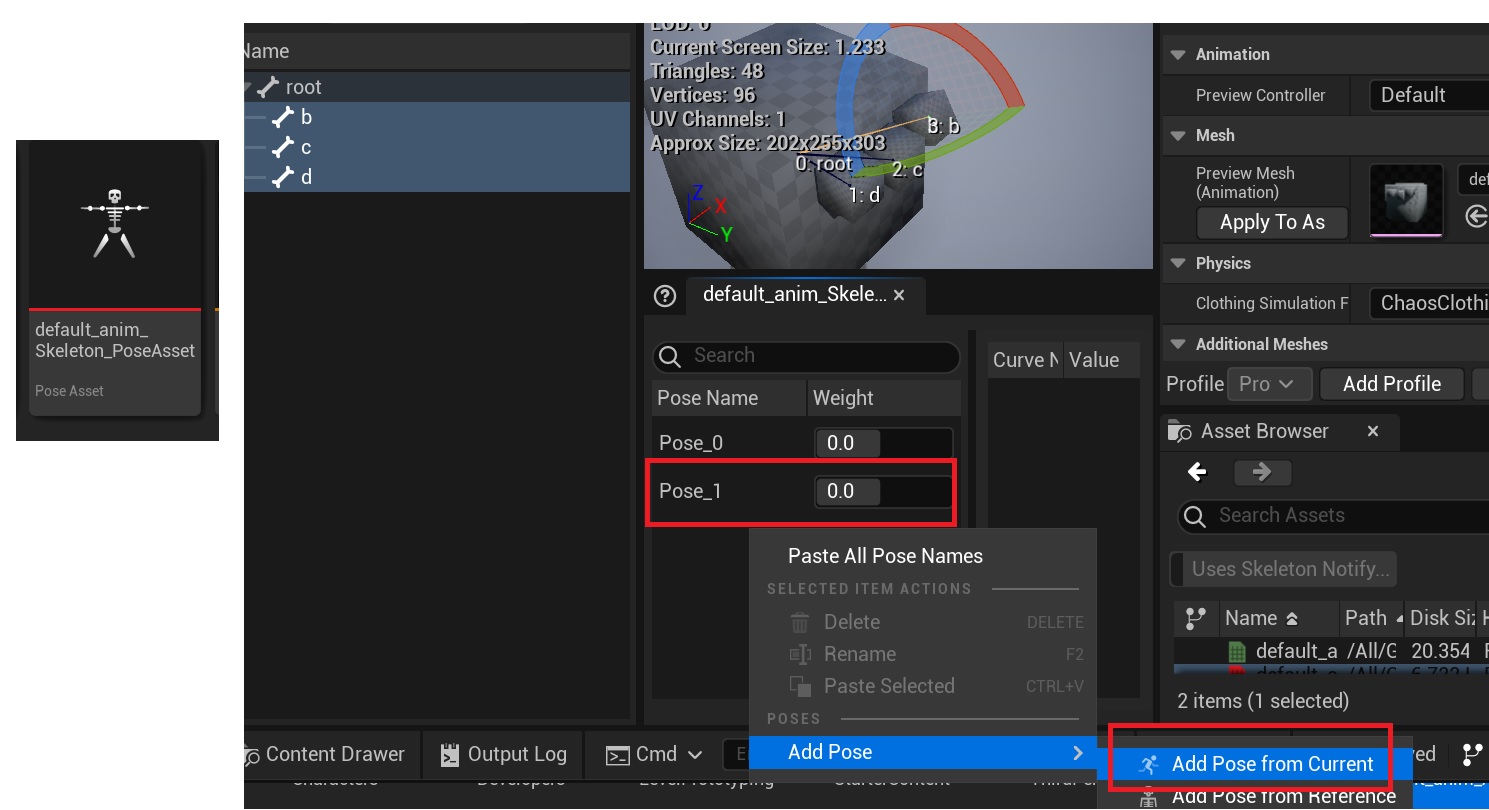Open the Clothing Simulation Factory dropdown
Screen dimensions: 1489x810
pos(1429,303)
